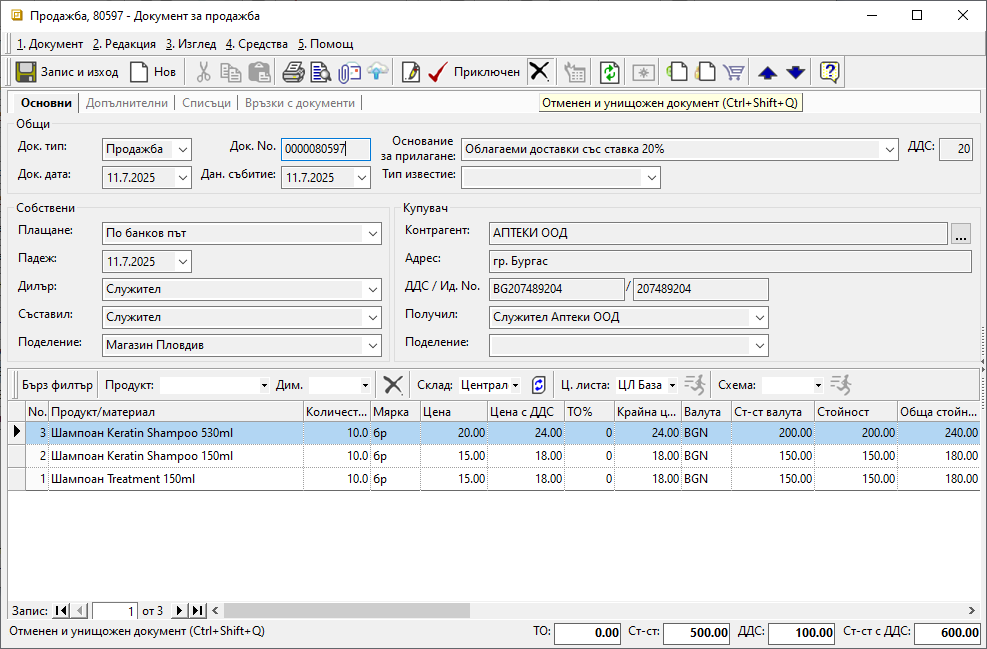This screenshot has width=987, height=649.
Task: Open the Документ menu
Action: [50, 44]
